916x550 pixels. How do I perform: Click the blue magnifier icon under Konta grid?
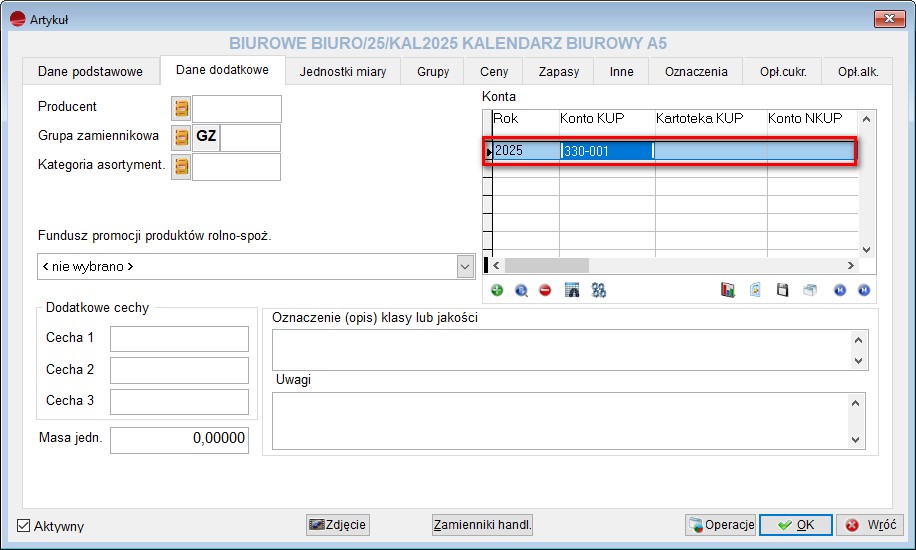point(521,290)
